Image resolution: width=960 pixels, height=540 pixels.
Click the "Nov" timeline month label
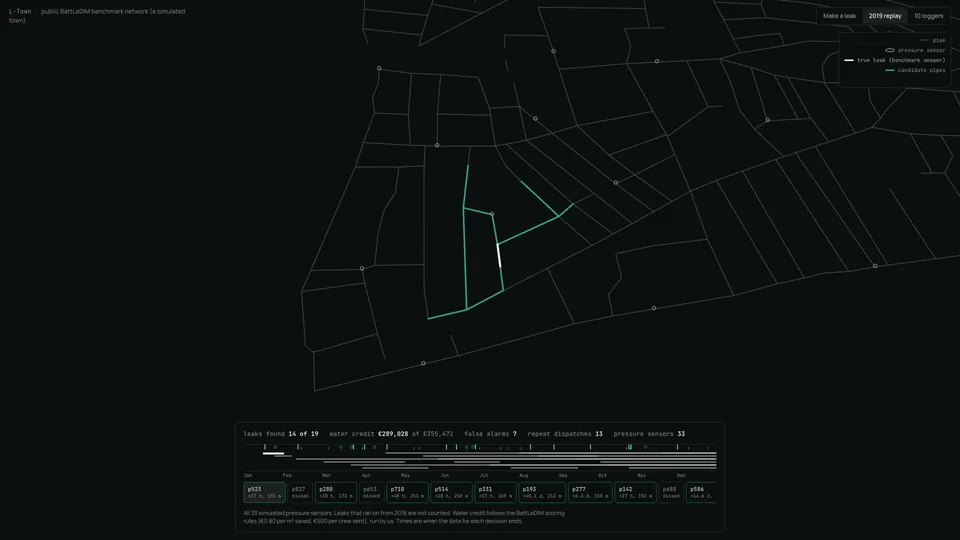pyautogui.click(x=642, y=475)
